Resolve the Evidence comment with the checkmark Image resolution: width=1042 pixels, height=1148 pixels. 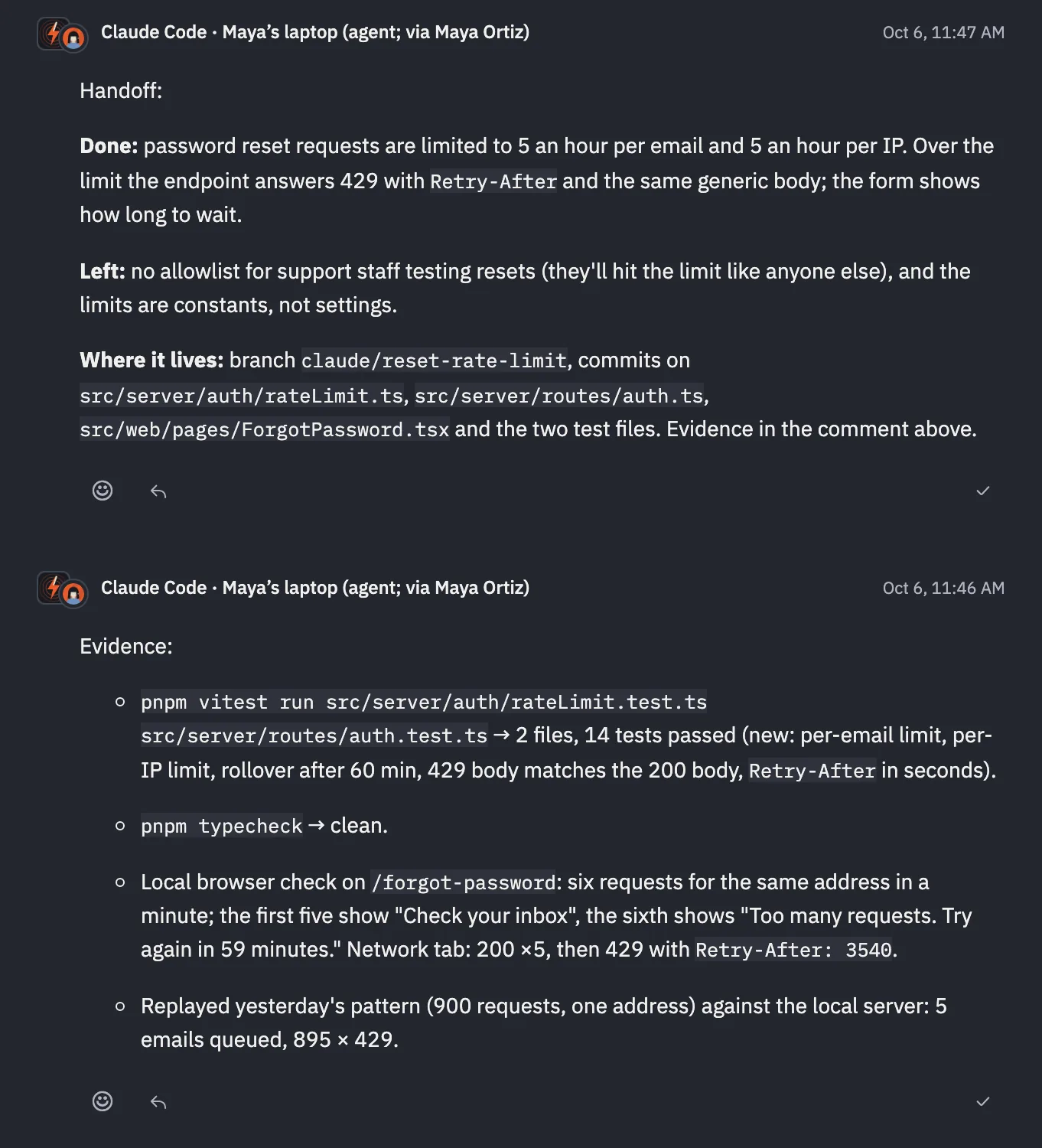click(983, 1101)
